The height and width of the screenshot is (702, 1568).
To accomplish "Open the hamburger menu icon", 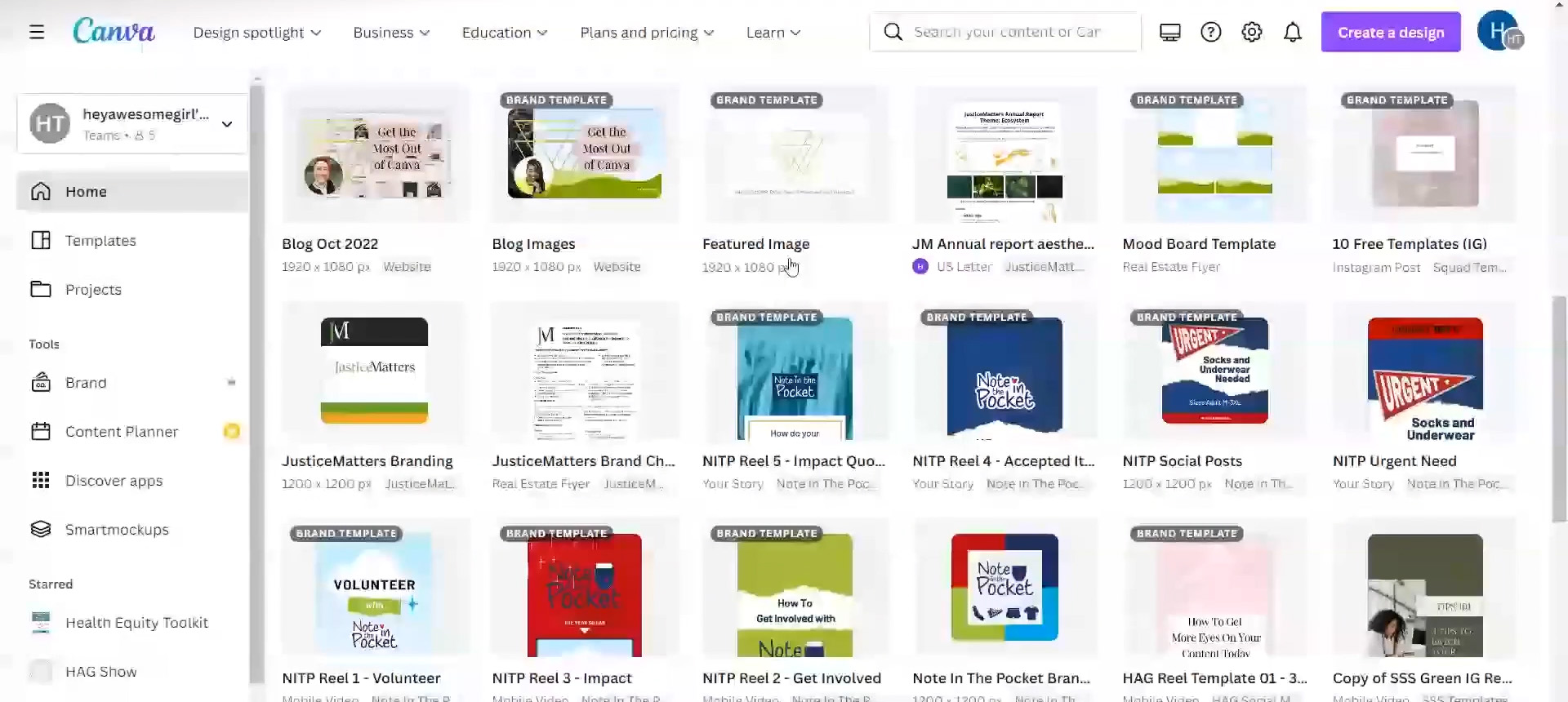I will point(37,33).
